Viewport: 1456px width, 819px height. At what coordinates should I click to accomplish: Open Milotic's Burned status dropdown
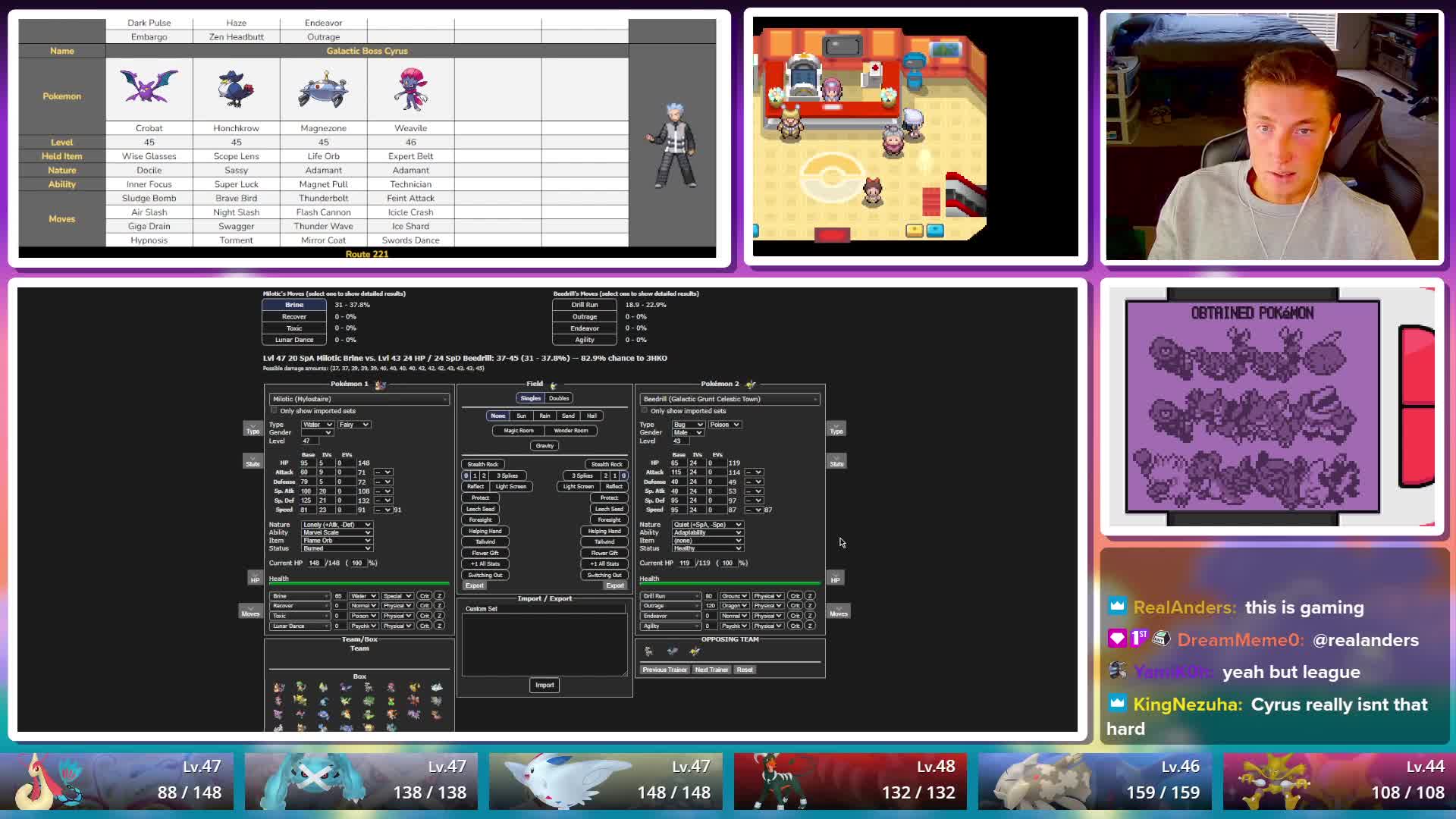pos(336,548)
